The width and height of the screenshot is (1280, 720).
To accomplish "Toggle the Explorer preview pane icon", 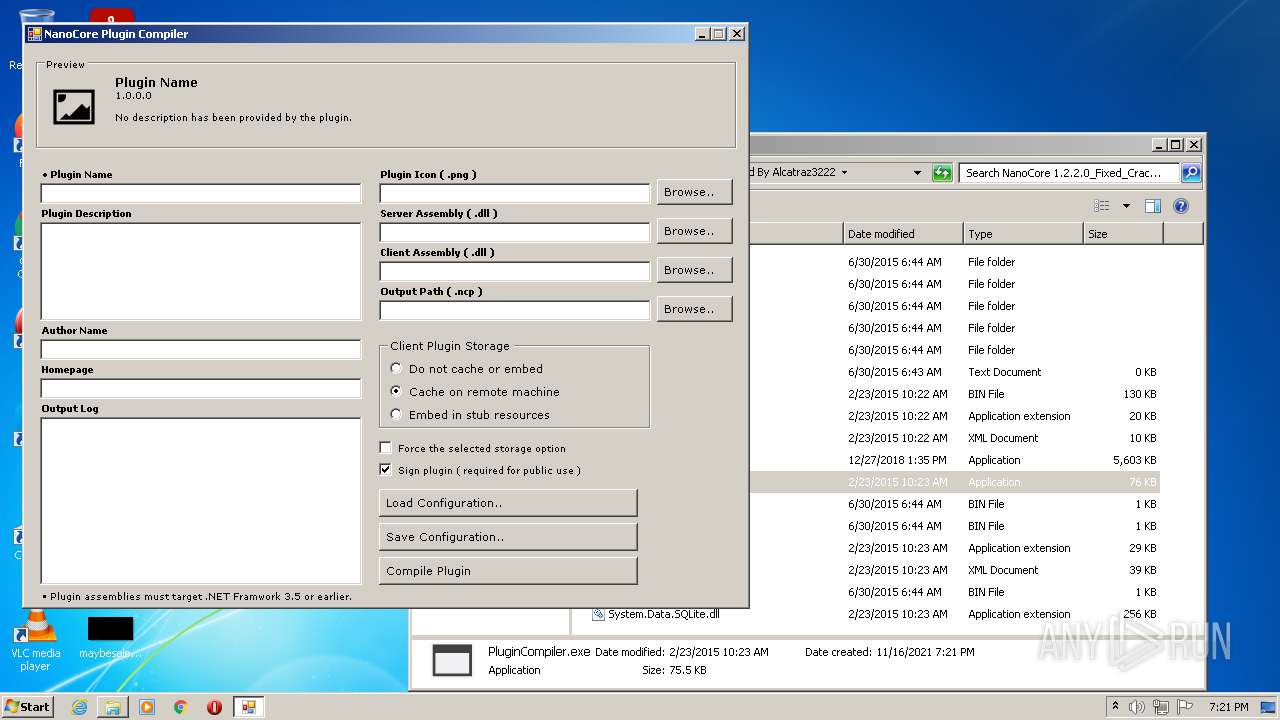I will click(1152, 206).
